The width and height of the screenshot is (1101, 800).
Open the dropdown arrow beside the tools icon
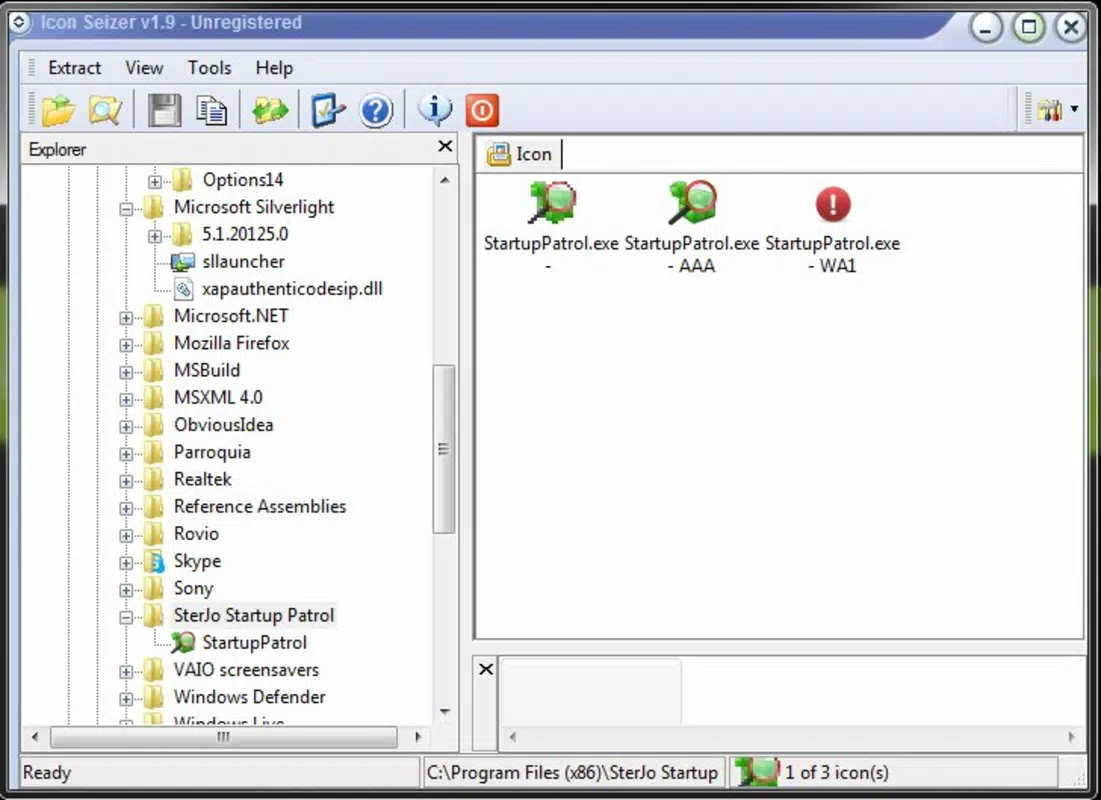point(1074,109)
